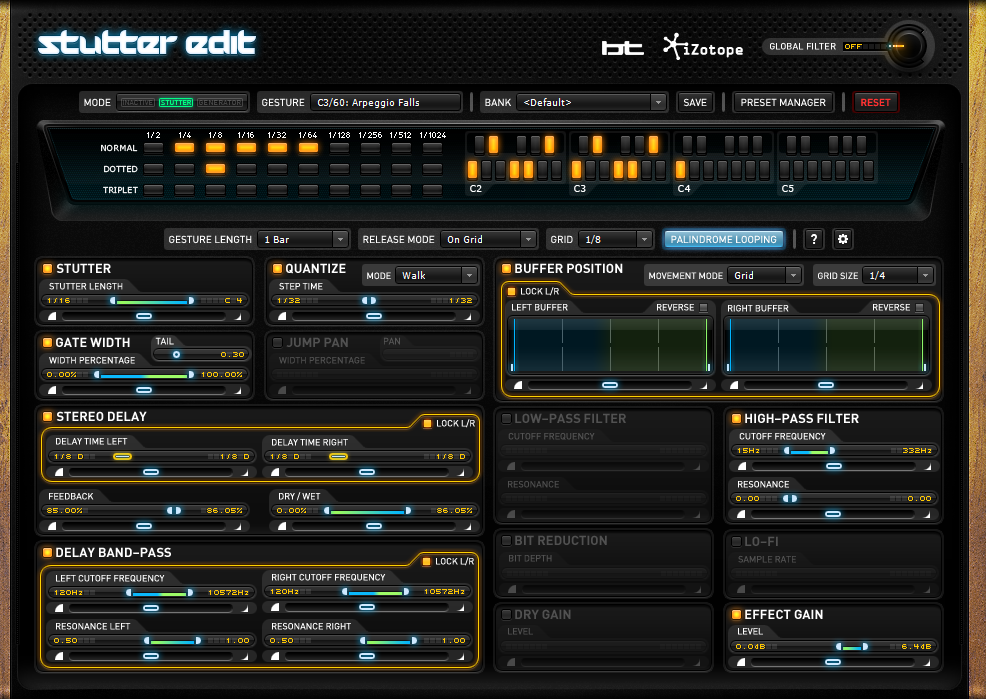Click the BT logo

pos(622,48)
